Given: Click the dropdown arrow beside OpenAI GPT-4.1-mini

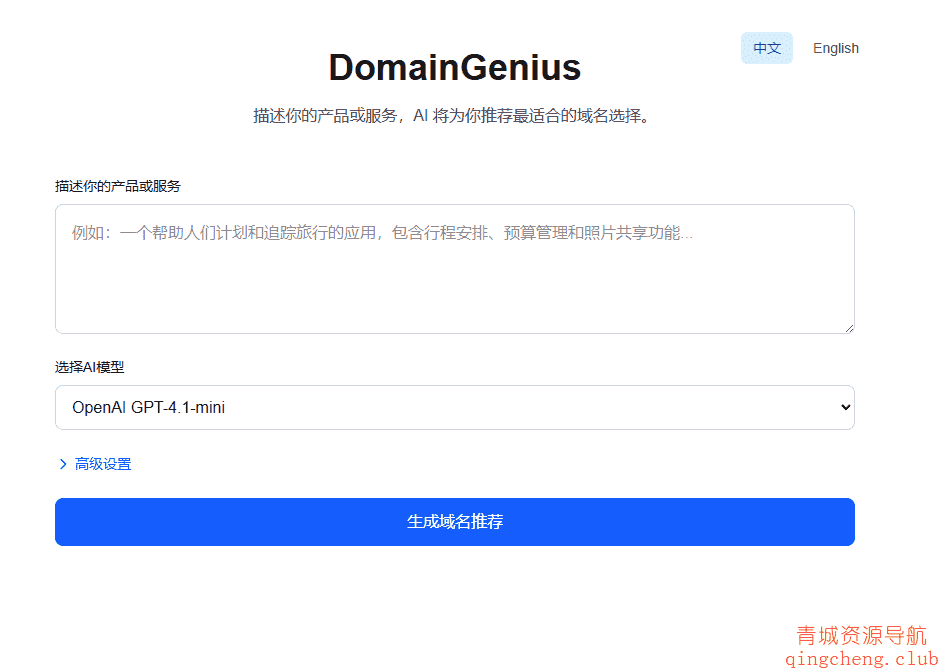Looking at the screenshot, I should click(845, 407).
